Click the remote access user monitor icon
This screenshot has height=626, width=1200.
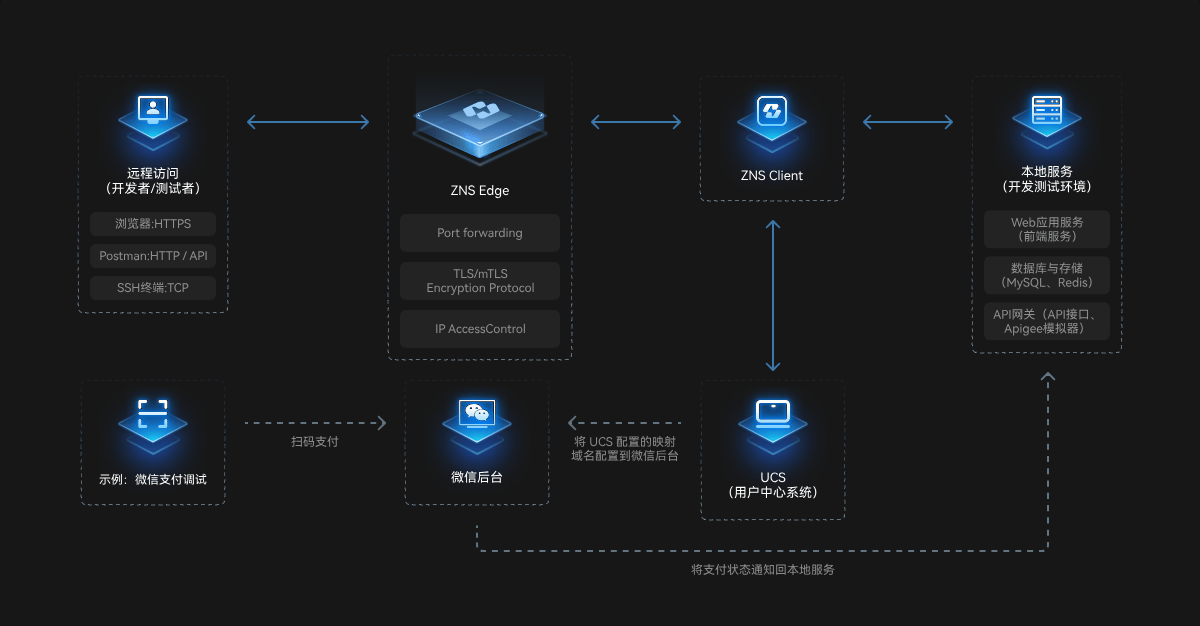click(153, 118)
